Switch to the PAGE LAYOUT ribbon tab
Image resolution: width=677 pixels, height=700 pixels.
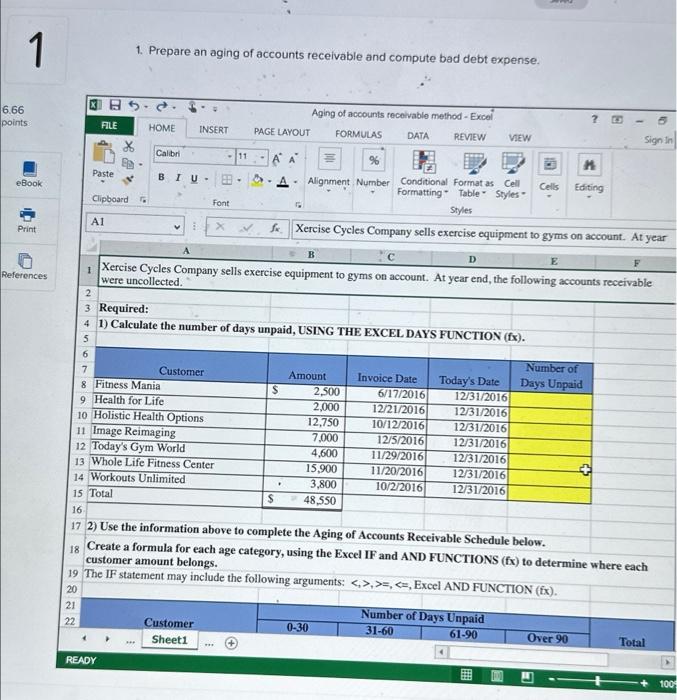pos(282,132)
